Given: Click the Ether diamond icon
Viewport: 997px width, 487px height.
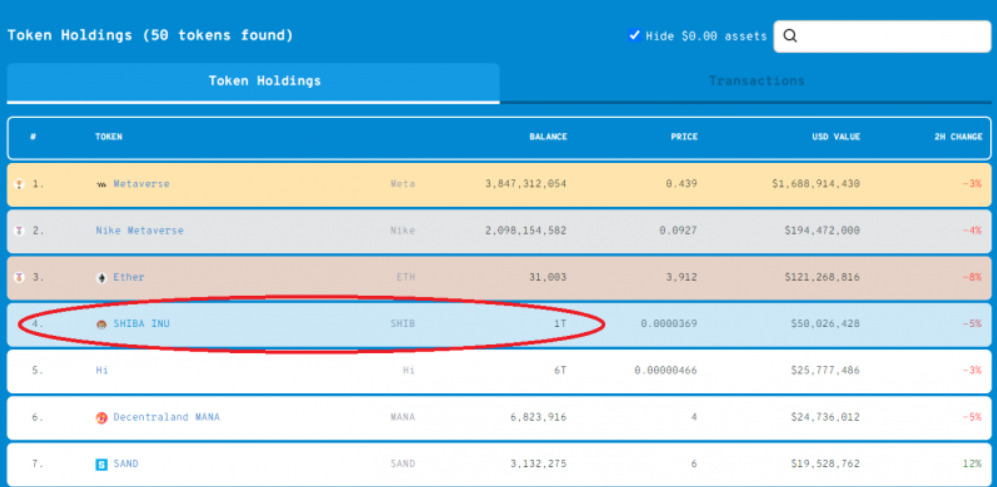Looking at the screenshot, I should [101, 278].
